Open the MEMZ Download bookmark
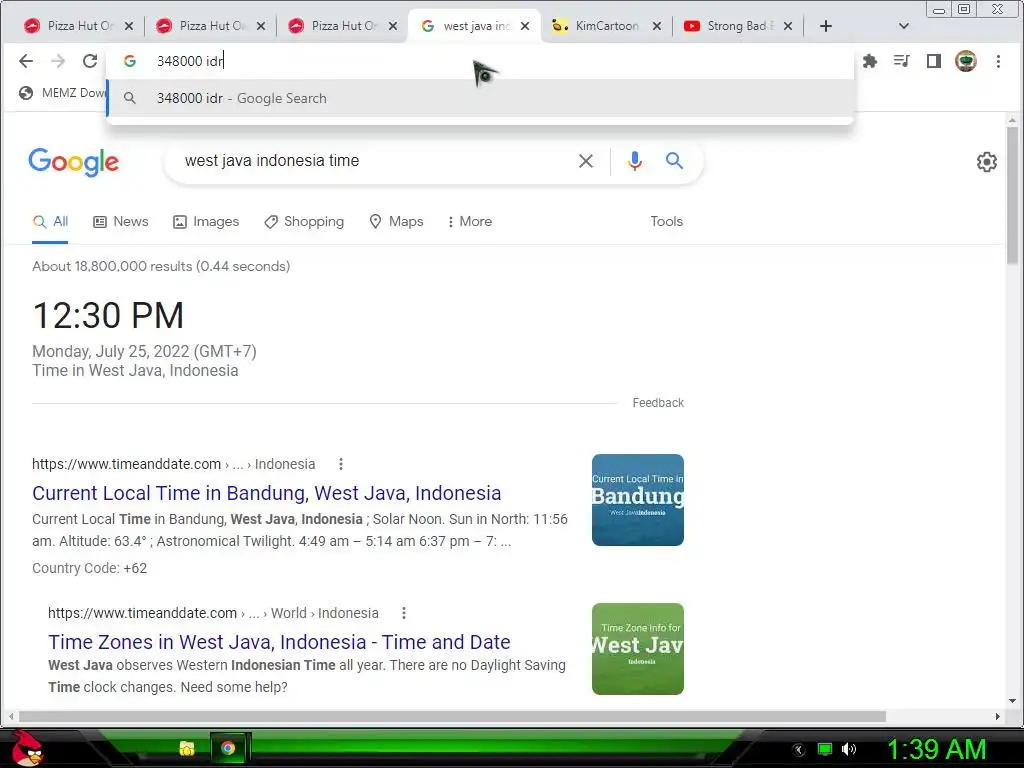This screenshot has height=768, width=1024. coord(63,93)
